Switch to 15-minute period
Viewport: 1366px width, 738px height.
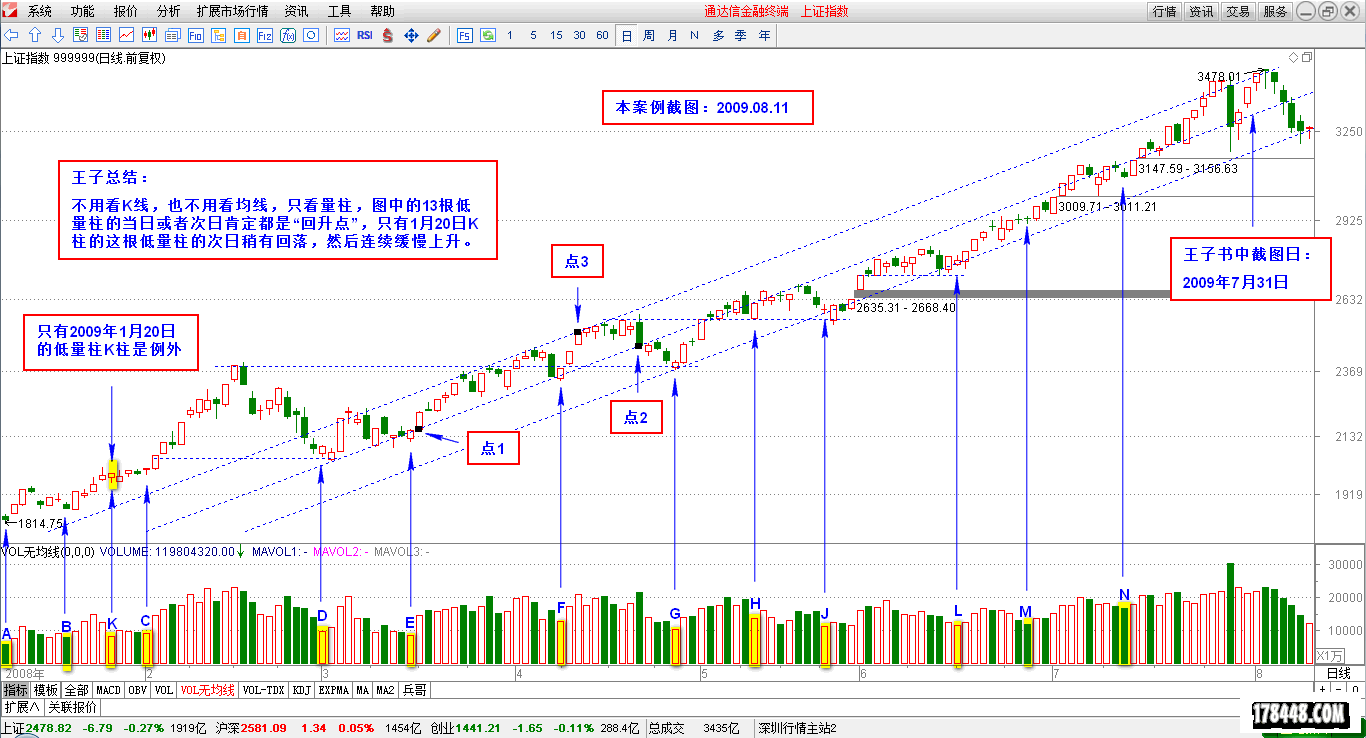point(556,35)
